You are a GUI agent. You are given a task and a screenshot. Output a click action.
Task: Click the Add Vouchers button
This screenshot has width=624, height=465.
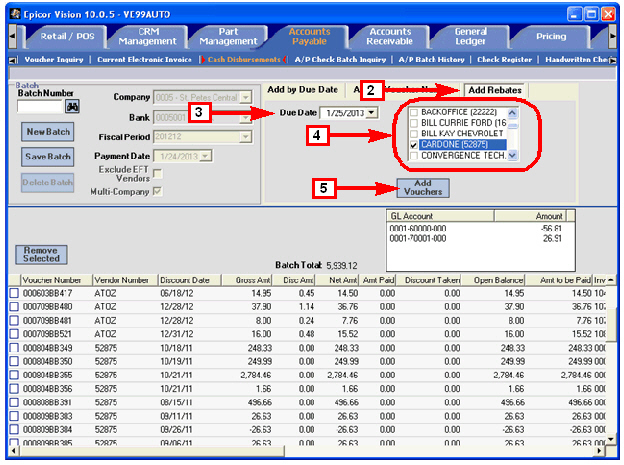(x=423, y=188)
